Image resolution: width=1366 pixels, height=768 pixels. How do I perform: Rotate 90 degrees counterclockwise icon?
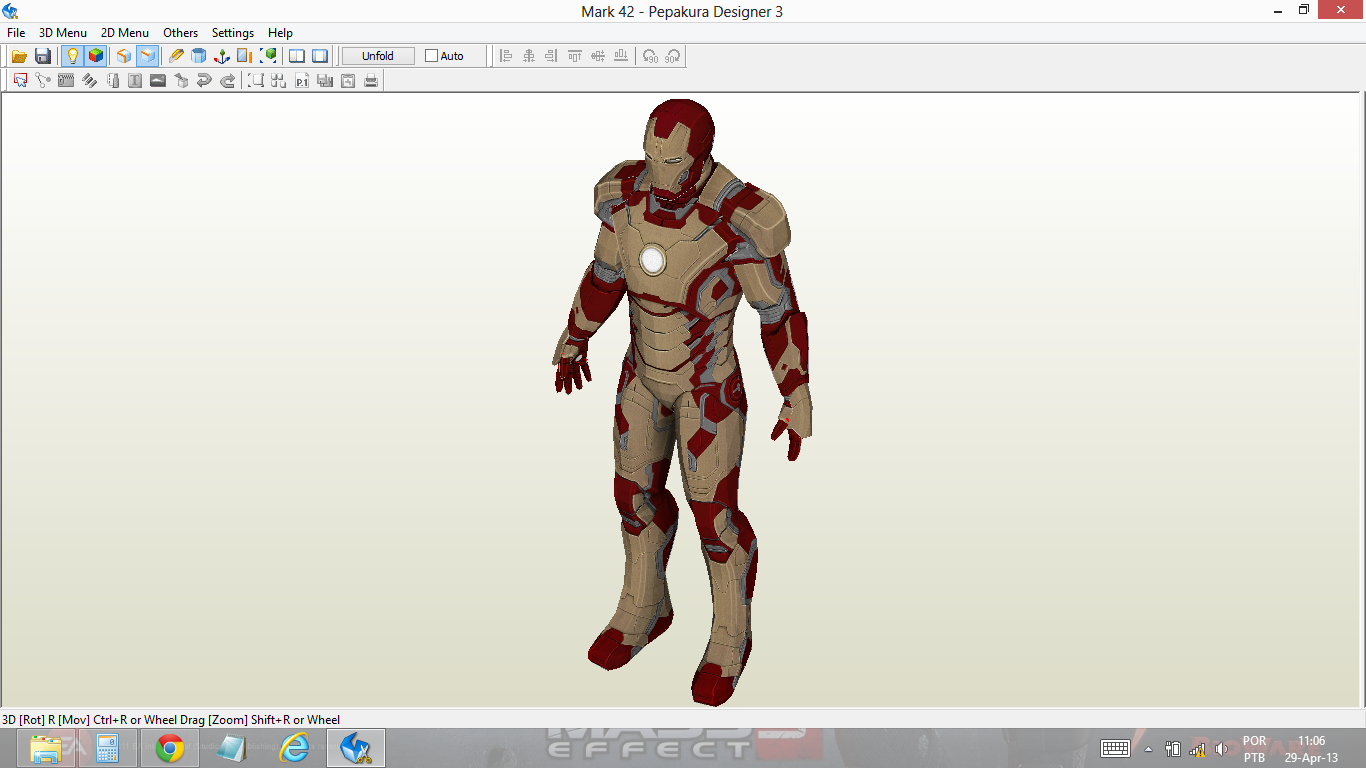[x=650, y=56]
